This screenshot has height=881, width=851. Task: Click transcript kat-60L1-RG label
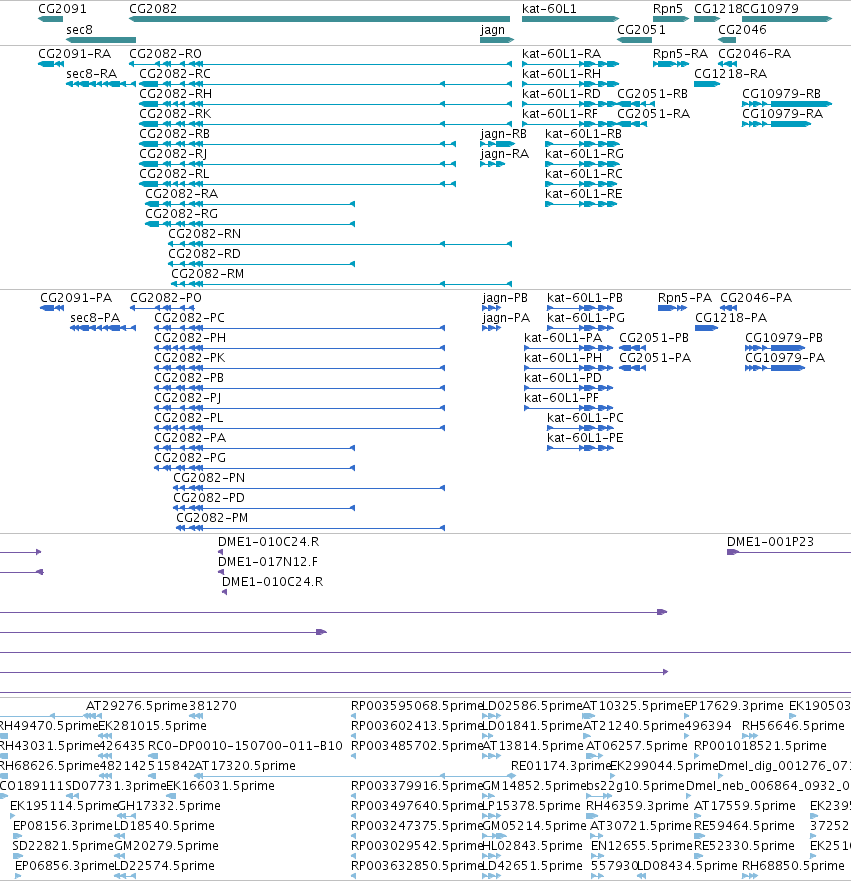(584, 154)
